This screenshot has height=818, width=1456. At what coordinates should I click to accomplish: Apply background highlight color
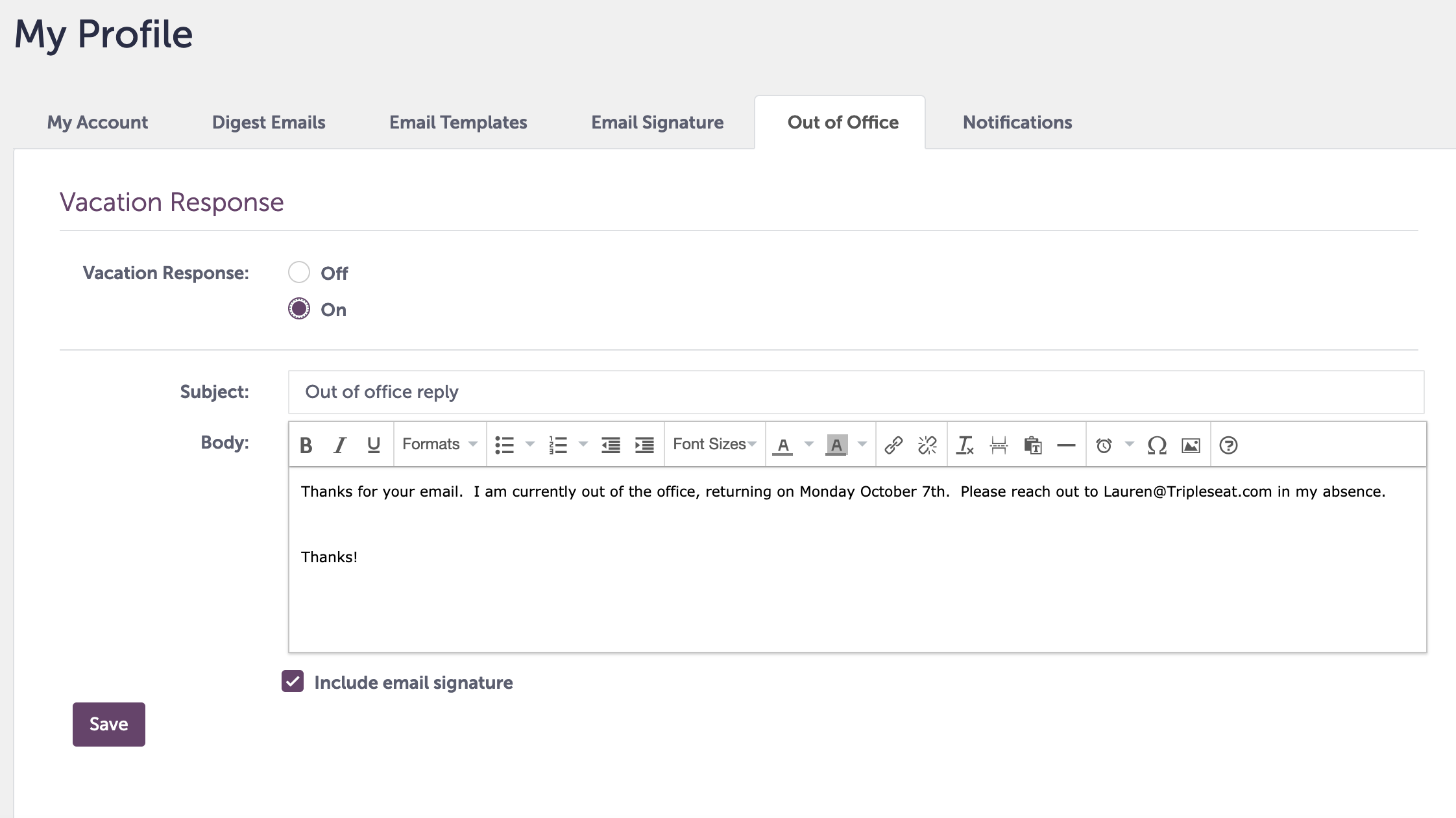[x=836, y=445]
